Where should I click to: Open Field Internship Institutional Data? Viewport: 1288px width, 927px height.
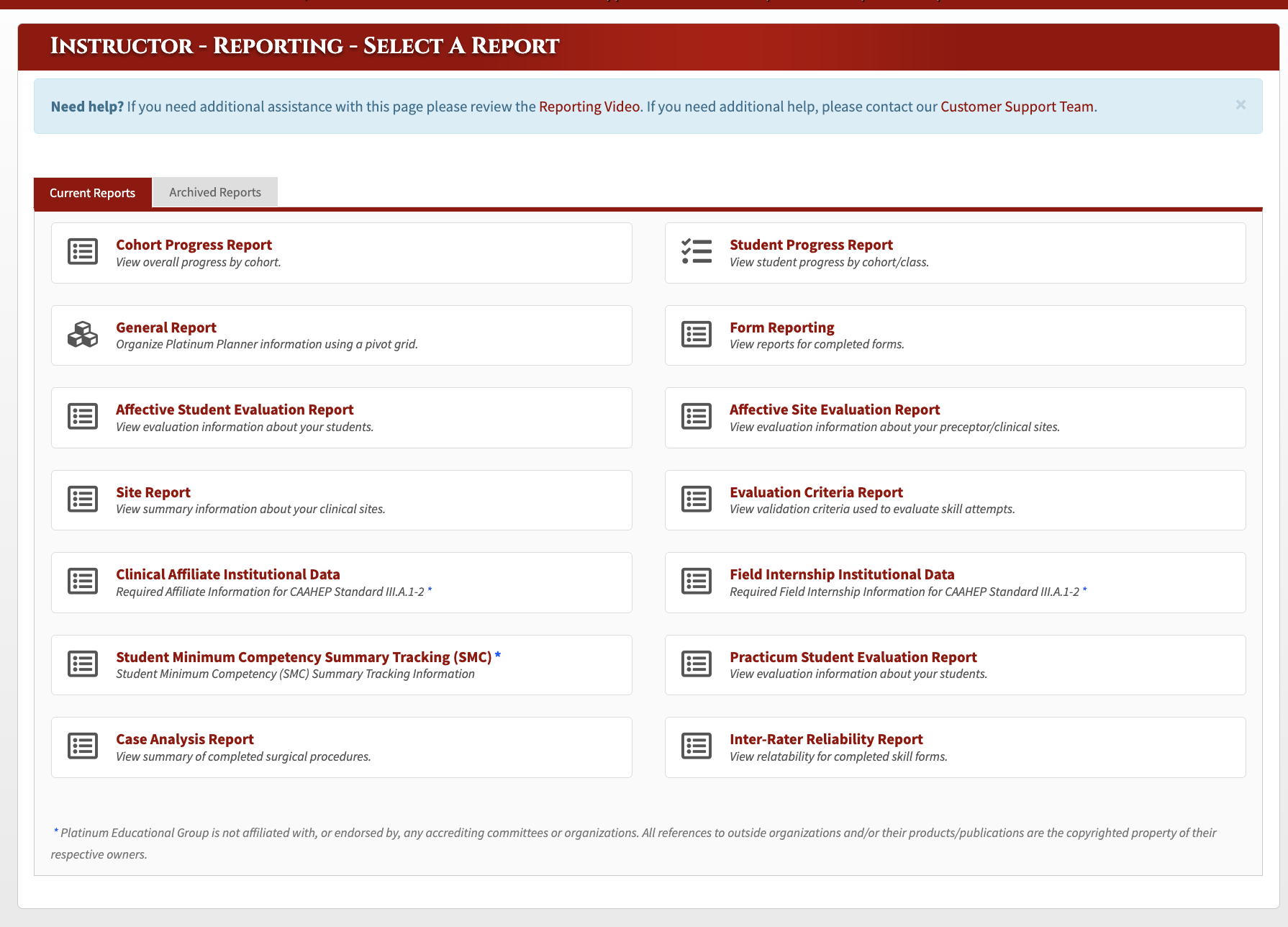(842, 574)
